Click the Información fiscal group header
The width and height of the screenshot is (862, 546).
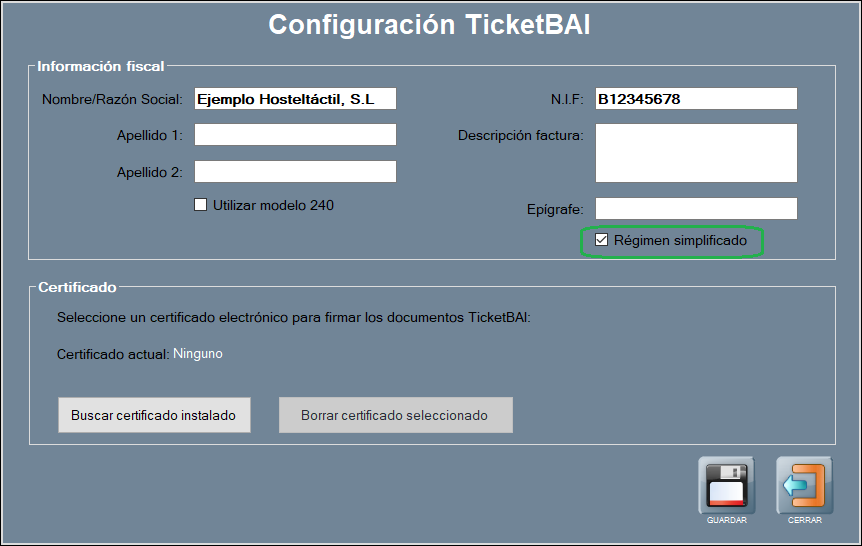[x=101, y=67]
